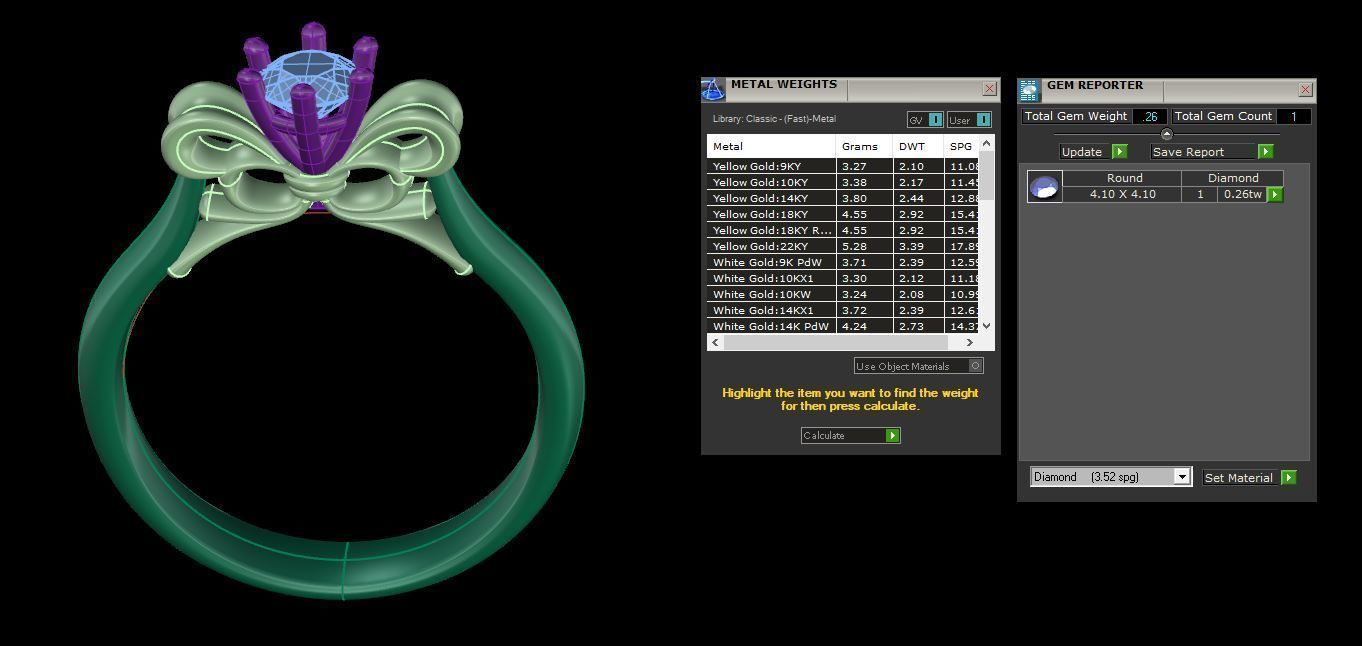Toggle the GV library switch
Image resolution: width=1362 pixels, height=646 pixels.
pyautogui.click(x=925, y=120)
